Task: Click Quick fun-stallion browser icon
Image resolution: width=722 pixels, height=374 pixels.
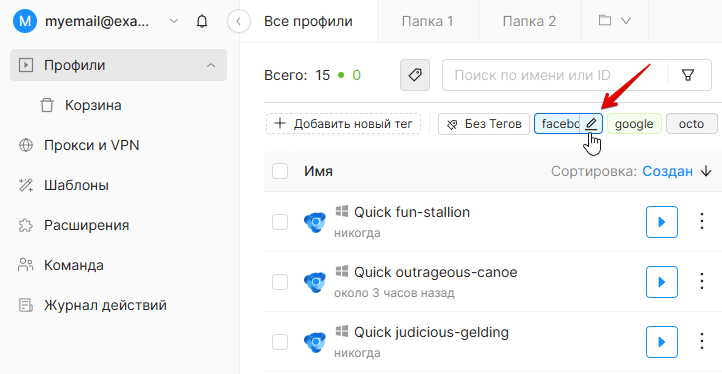Action: pos(315,222)
